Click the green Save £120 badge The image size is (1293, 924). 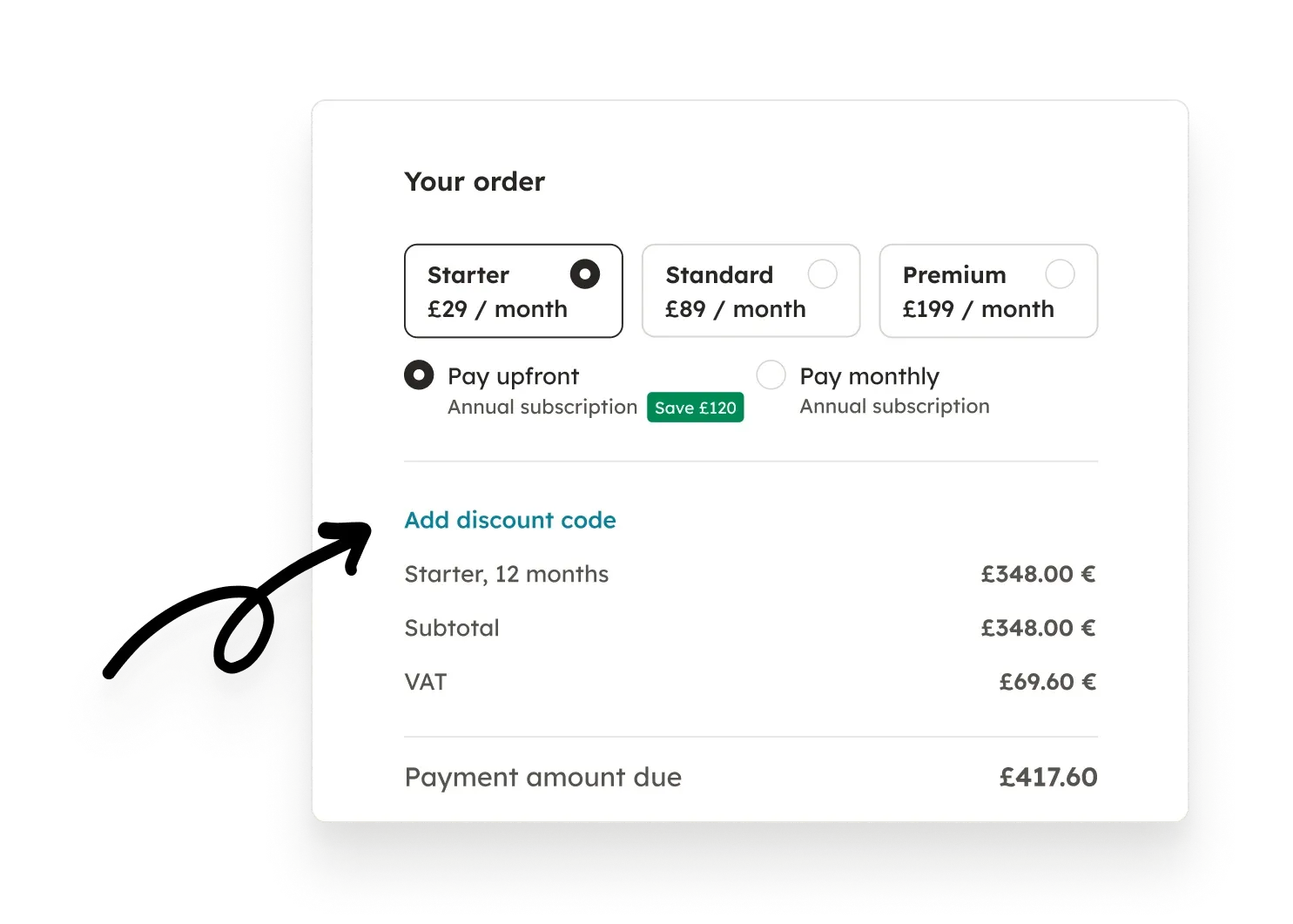click(x=695, y=408)
